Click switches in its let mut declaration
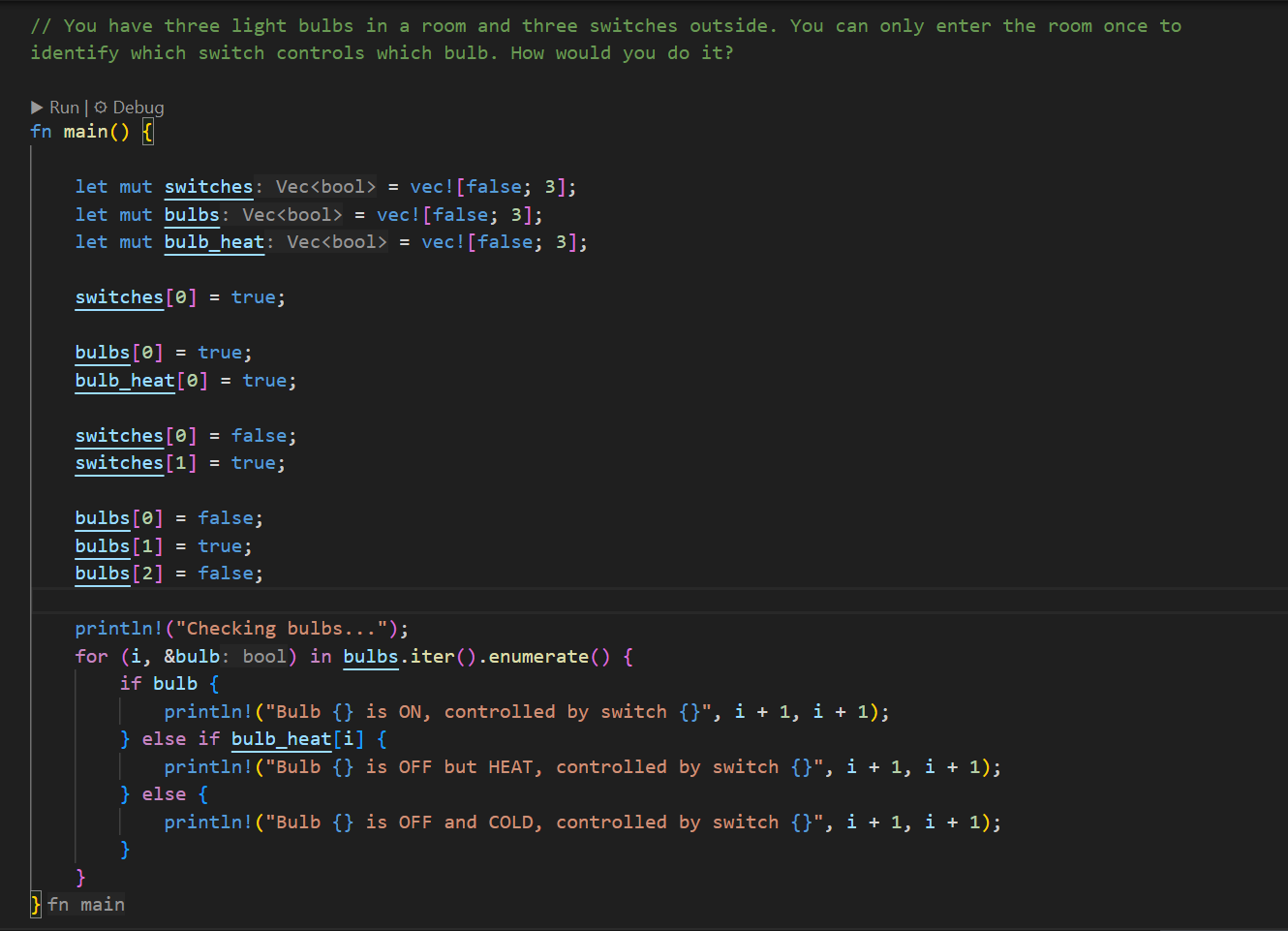1288x931 pixels. coord(208,187)
